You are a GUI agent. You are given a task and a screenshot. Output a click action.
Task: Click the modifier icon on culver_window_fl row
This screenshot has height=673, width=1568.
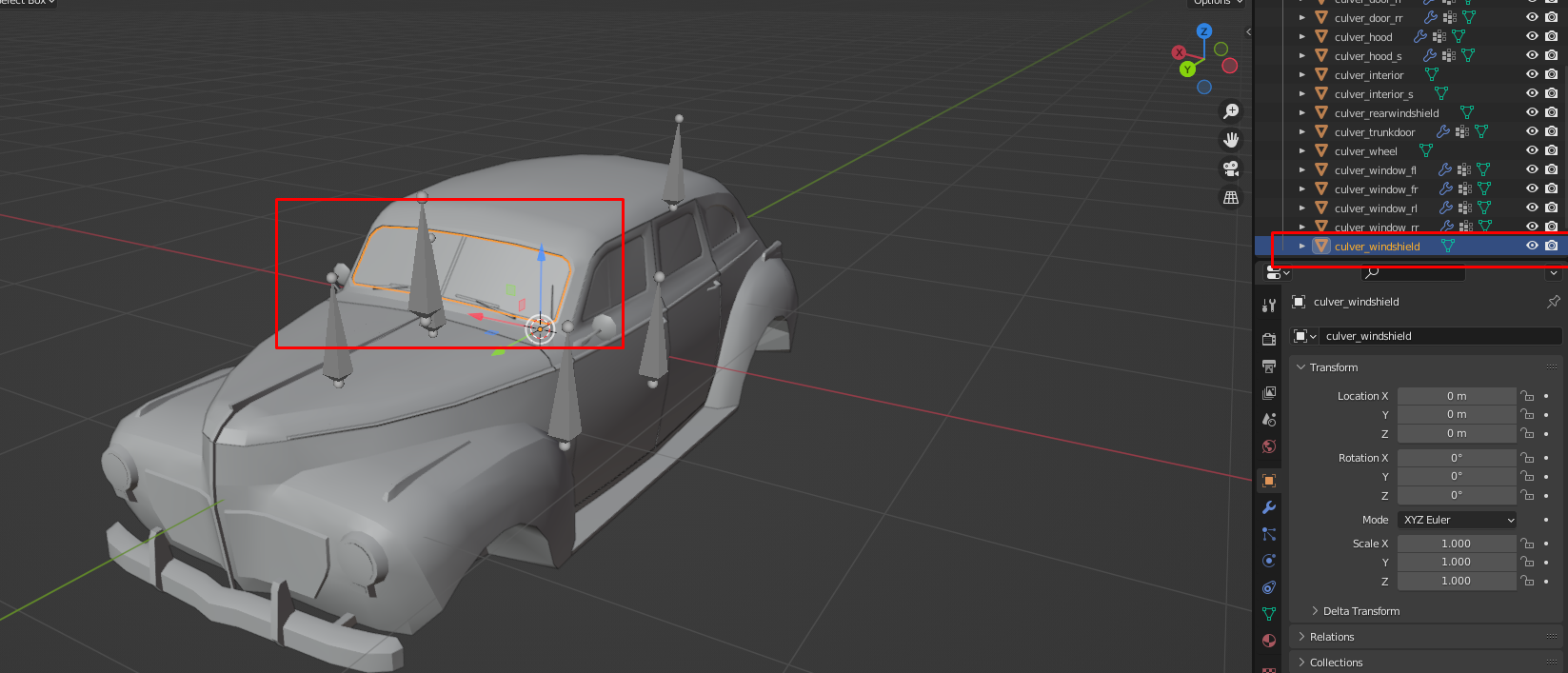coord(1445,169)
